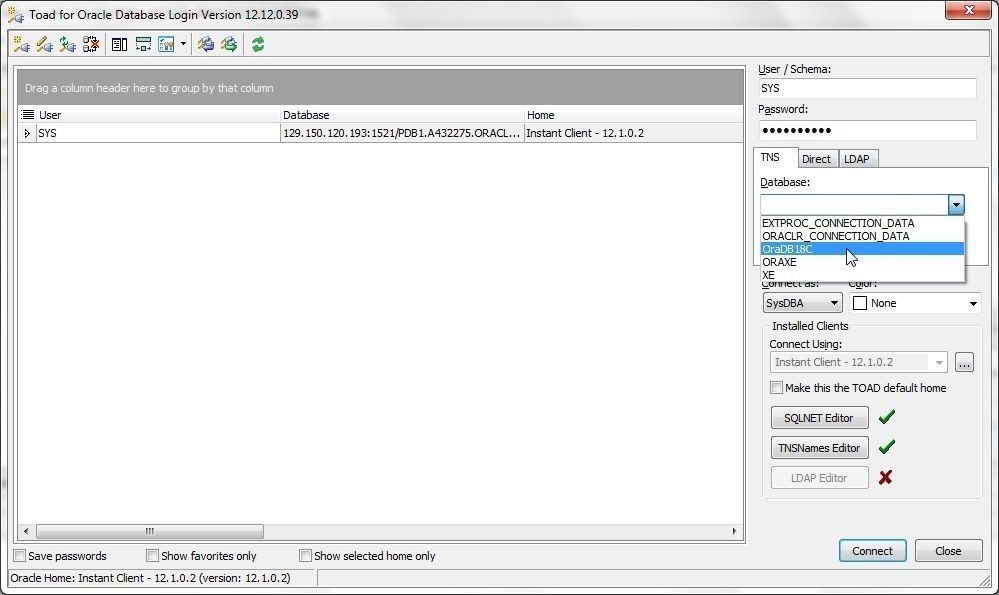
Task: Enable Show selected home only
Action: 305,556
